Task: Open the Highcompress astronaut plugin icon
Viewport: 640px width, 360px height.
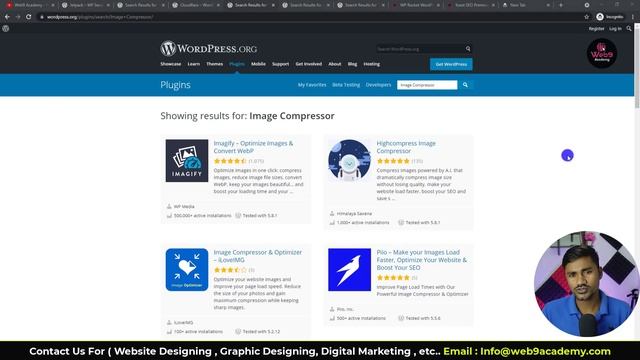Action: click(x=349, y=161)
